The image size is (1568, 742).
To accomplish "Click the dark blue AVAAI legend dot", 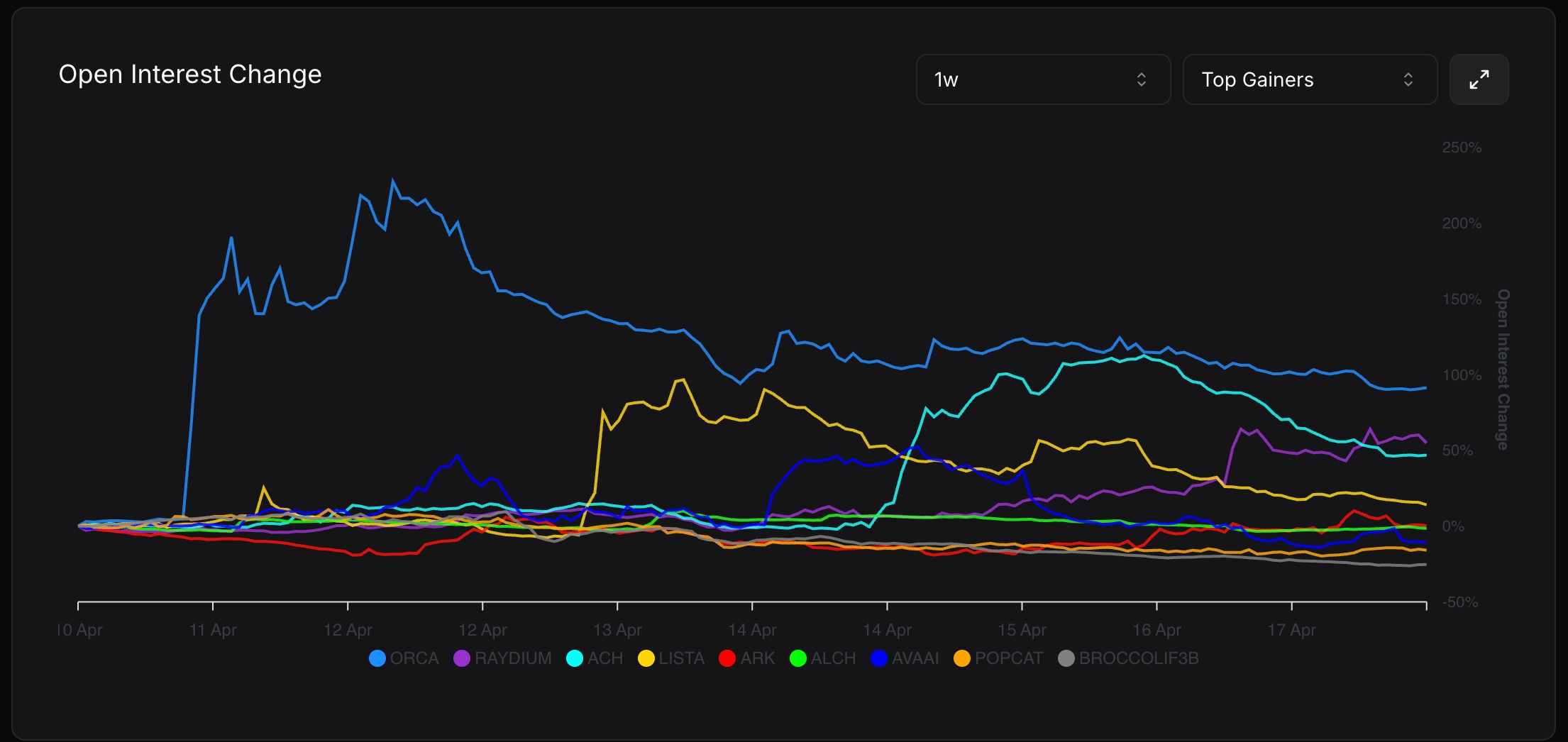I will point(879,658).
